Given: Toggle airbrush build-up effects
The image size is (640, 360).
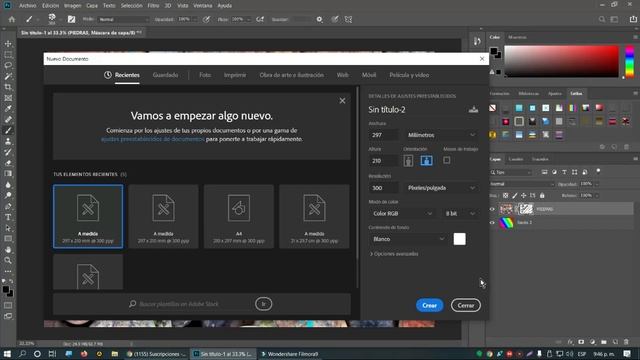Looking at the screenshot, I should tap(260, 19).
